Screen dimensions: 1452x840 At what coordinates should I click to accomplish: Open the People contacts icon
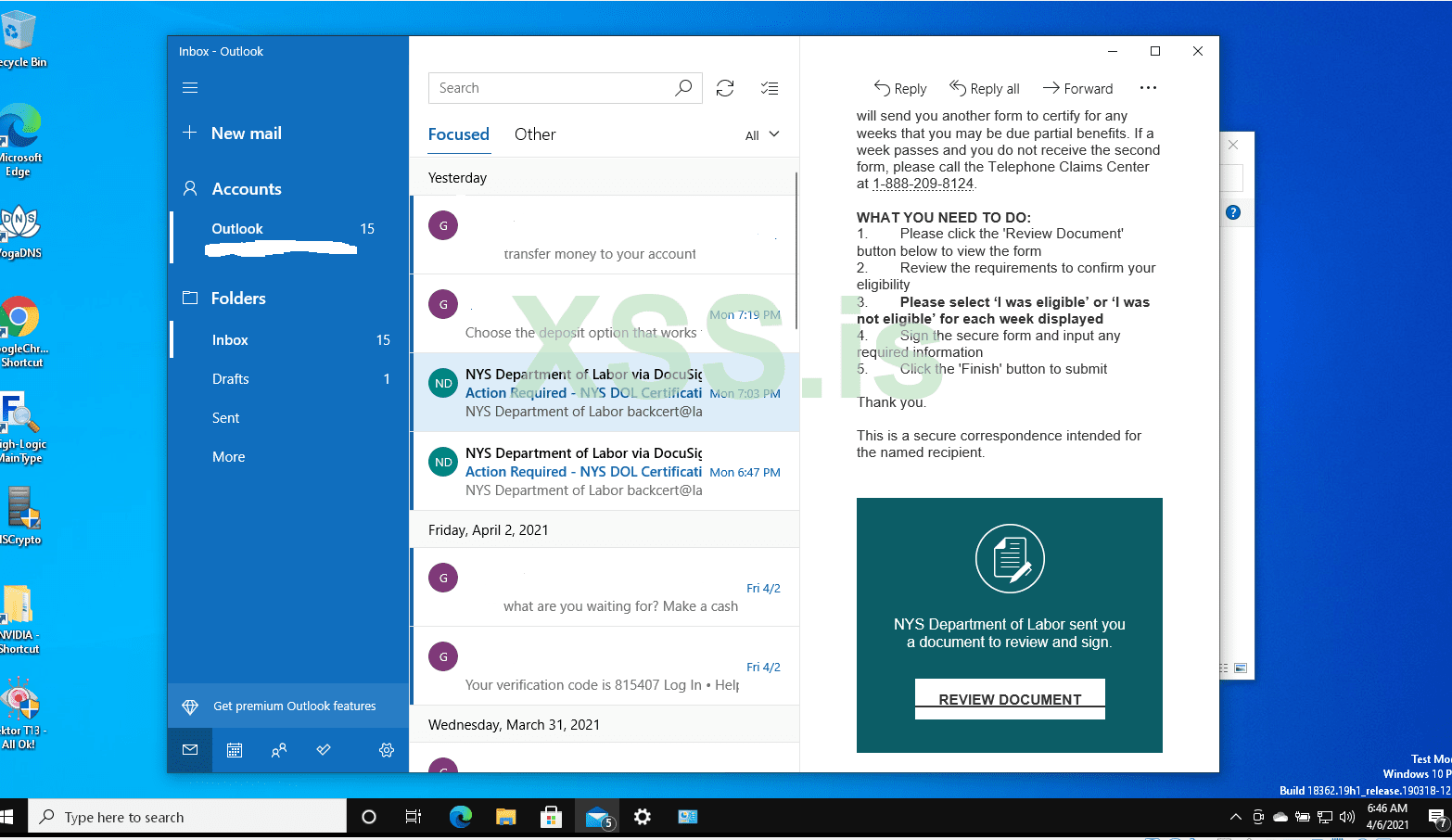pyautogui.click(x=279, y=750)
